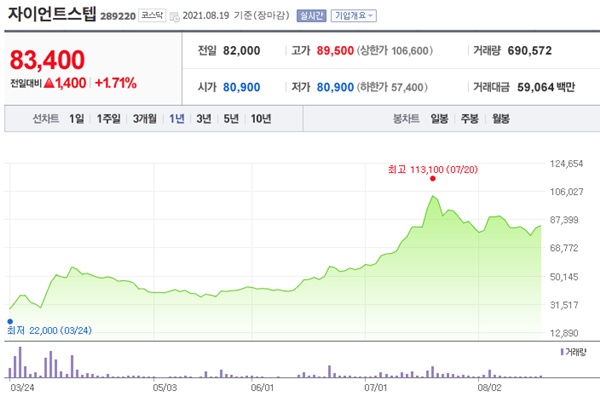This screenshot has width=600, height=396.
Task: Click the red peak marker dot on chart
Action: [433, 178]
